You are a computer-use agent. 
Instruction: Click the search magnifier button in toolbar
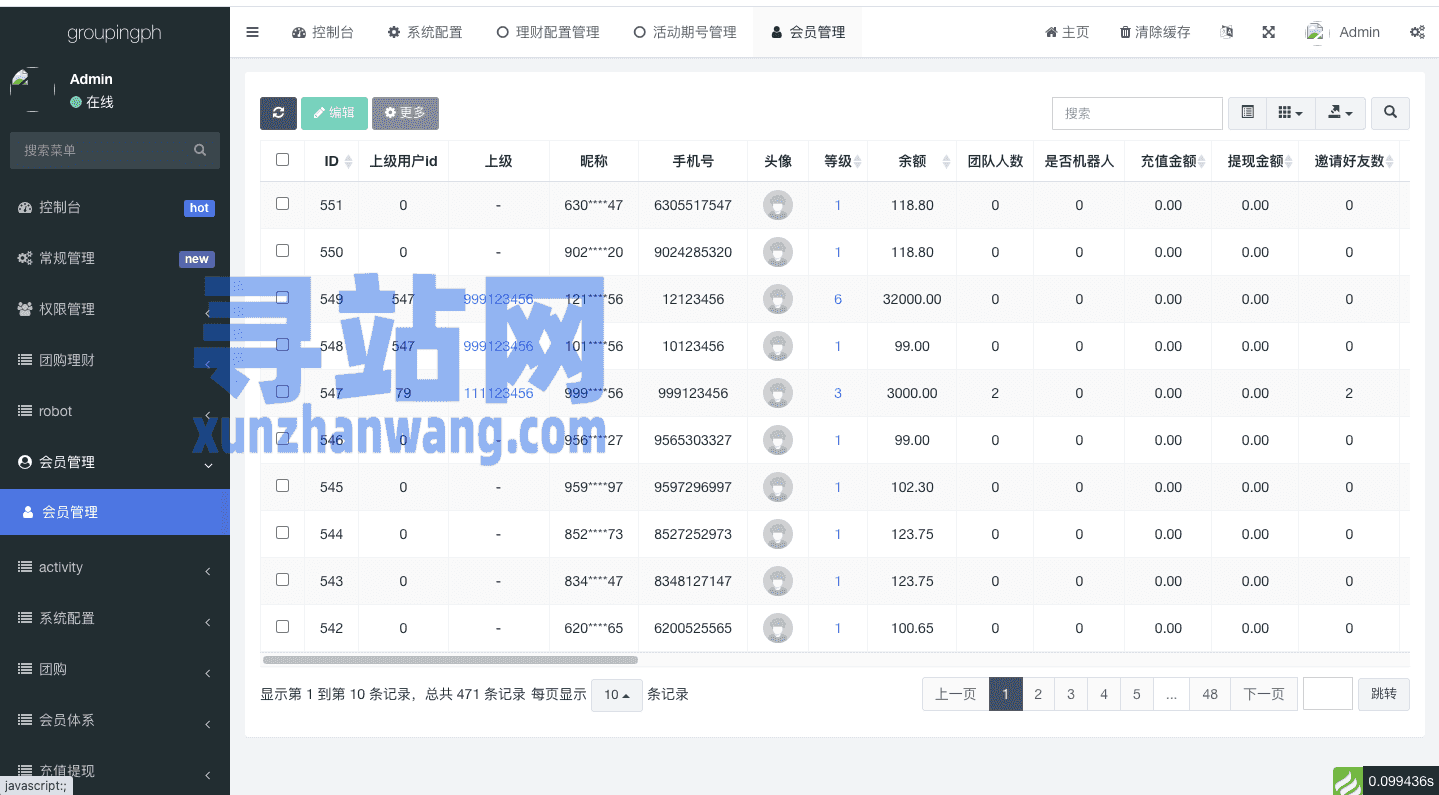[1390, 113]
